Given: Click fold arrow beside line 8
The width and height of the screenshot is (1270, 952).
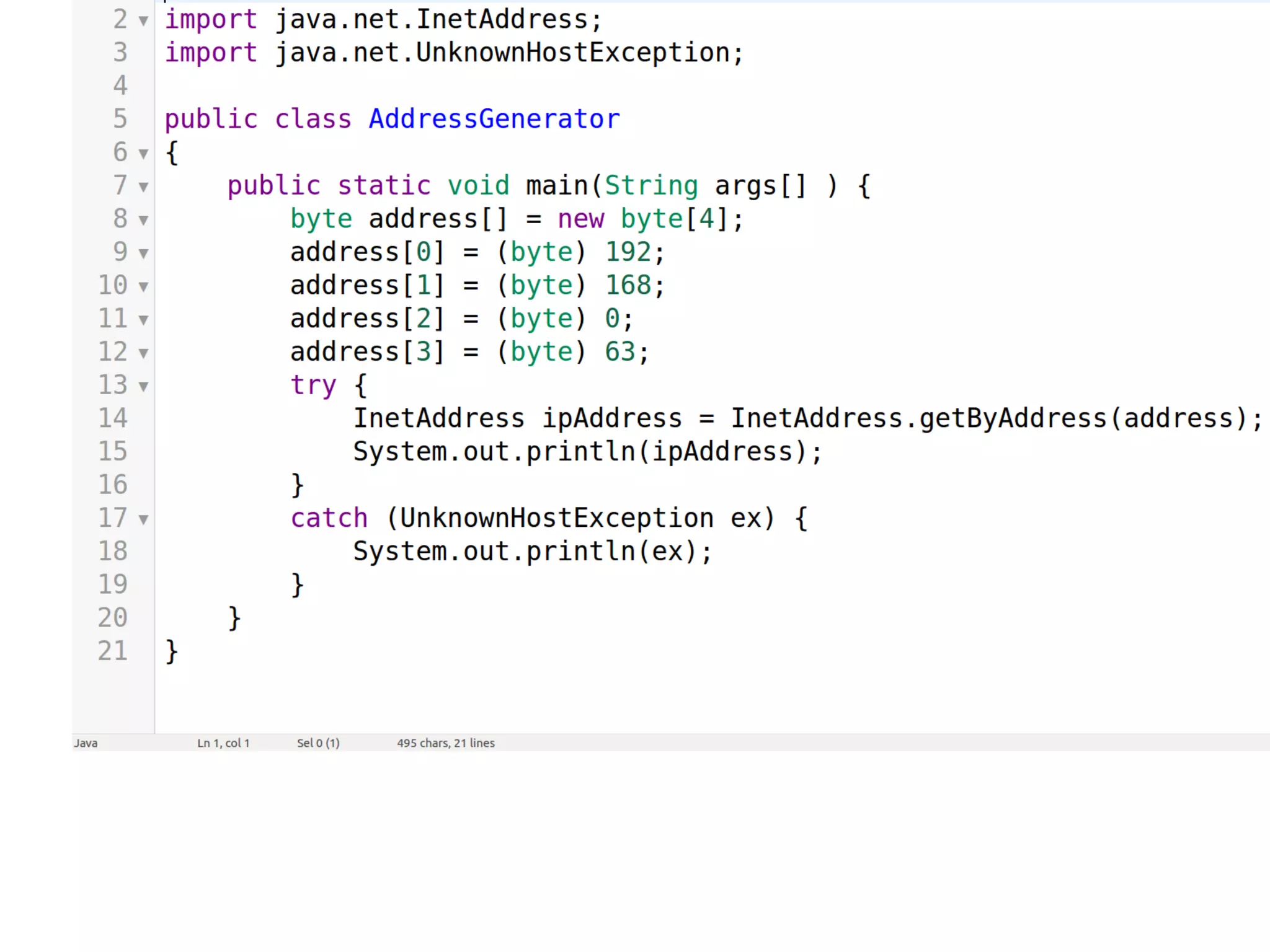Looking at the screenshot, I should click(x=143, y=220).
